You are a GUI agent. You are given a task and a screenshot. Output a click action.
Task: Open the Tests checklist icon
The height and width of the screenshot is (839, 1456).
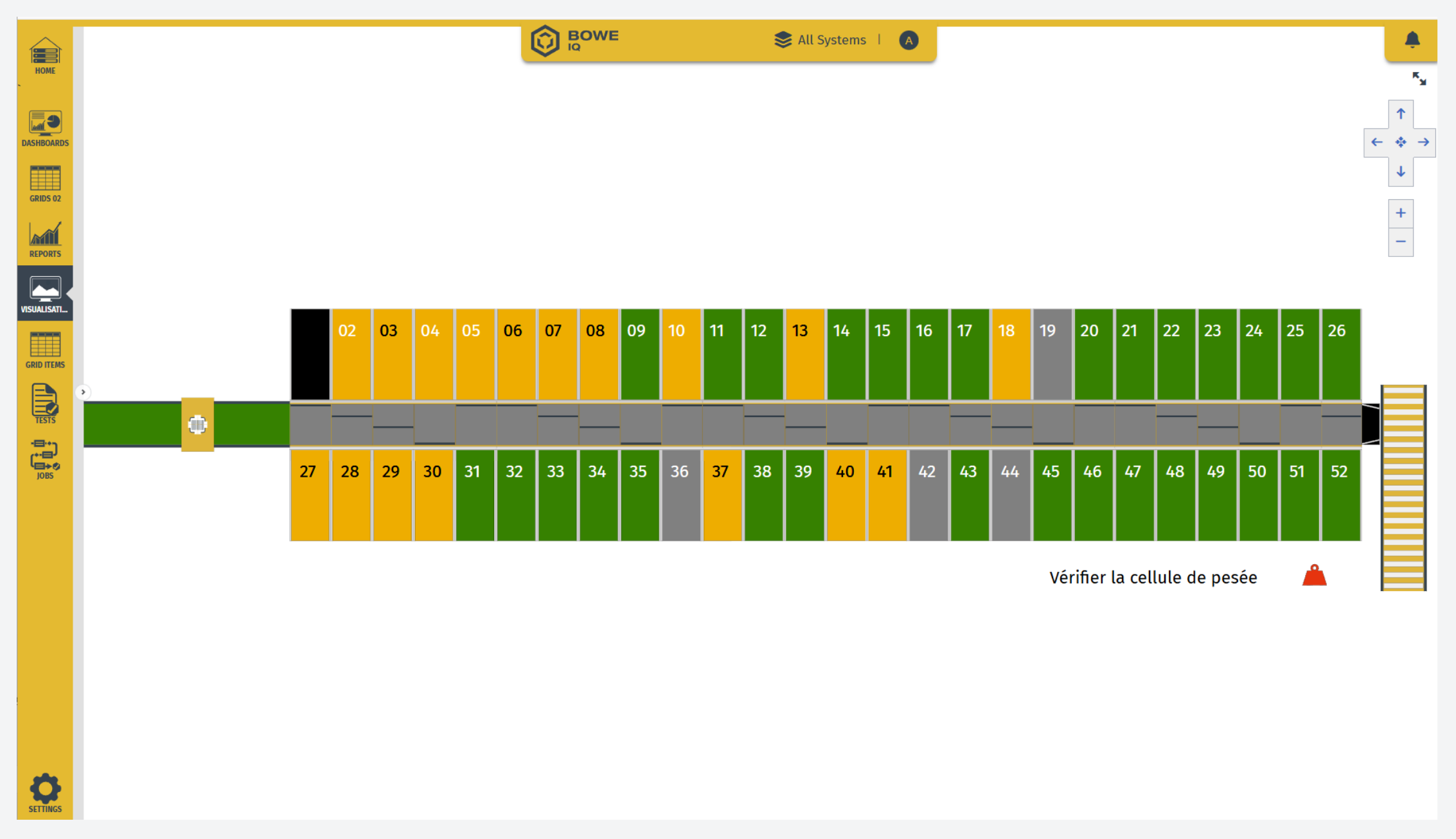click(x=45, y=403)
